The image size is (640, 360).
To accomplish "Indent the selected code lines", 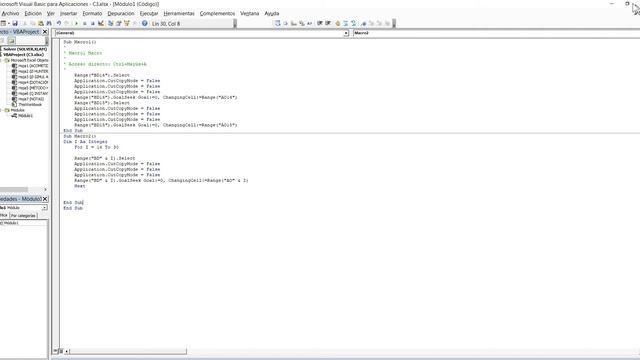I will (320, 24).
